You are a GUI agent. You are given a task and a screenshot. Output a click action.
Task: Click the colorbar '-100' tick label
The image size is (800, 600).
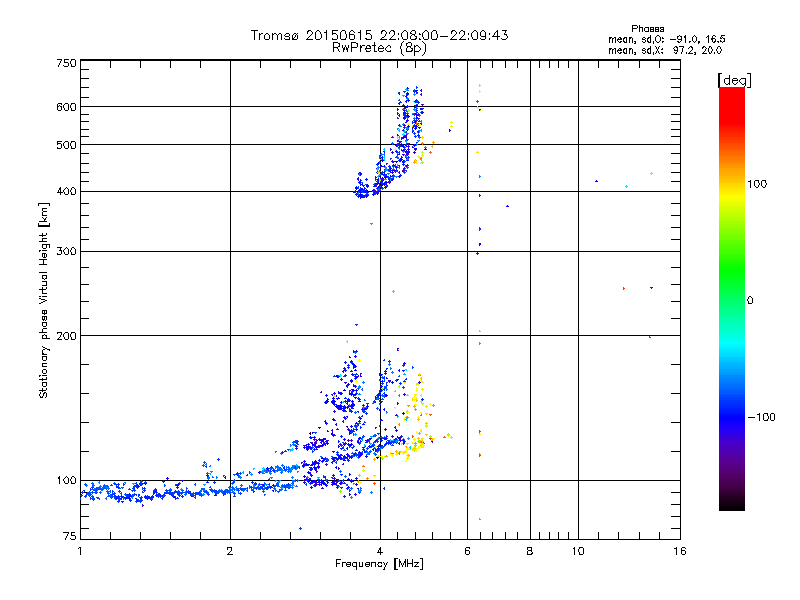pos(762,417)
